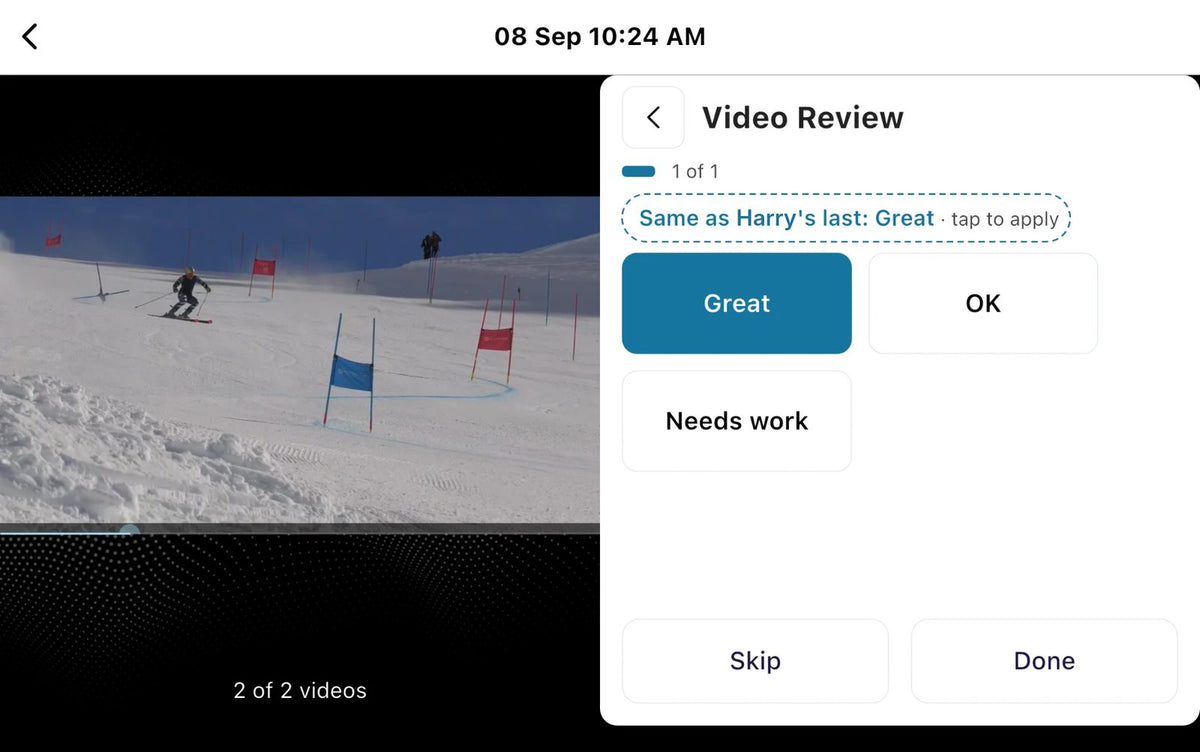1200x752 pixels.
Task: Skip this video review
Action: 755,661
